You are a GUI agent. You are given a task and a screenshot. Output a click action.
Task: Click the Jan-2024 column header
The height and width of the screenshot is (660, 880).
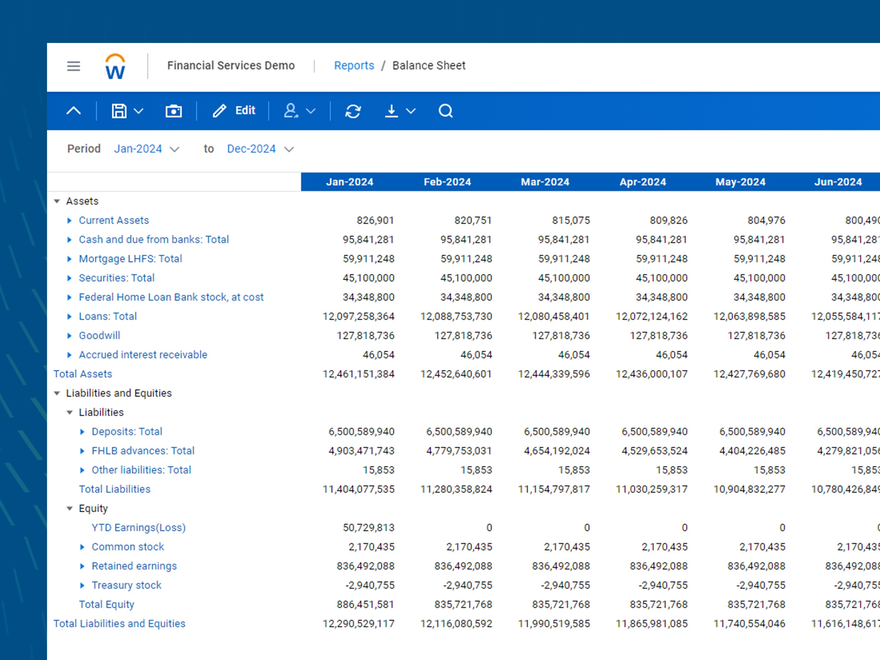coord(349,181)
